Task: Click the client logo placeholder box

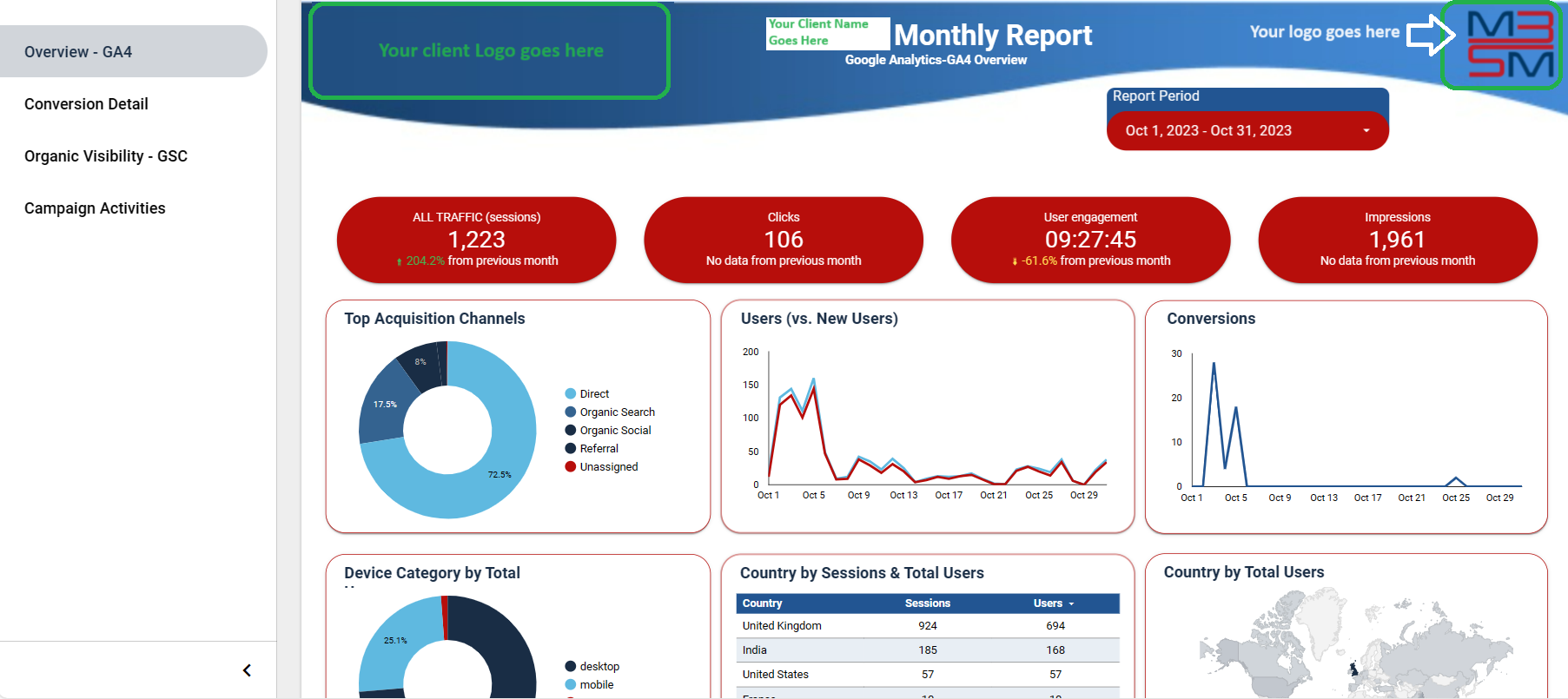Action: (x=490, y=51)
